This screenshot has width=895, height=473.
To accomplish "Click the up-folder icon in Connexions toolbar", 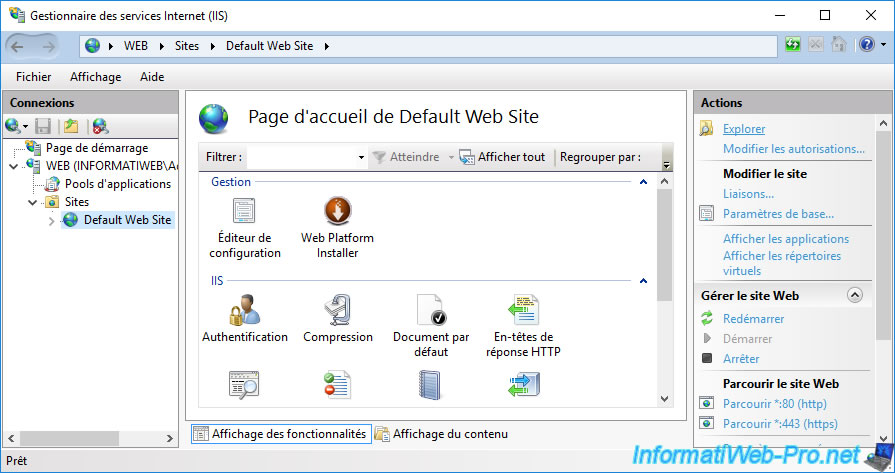I will [x=71, y=126].
